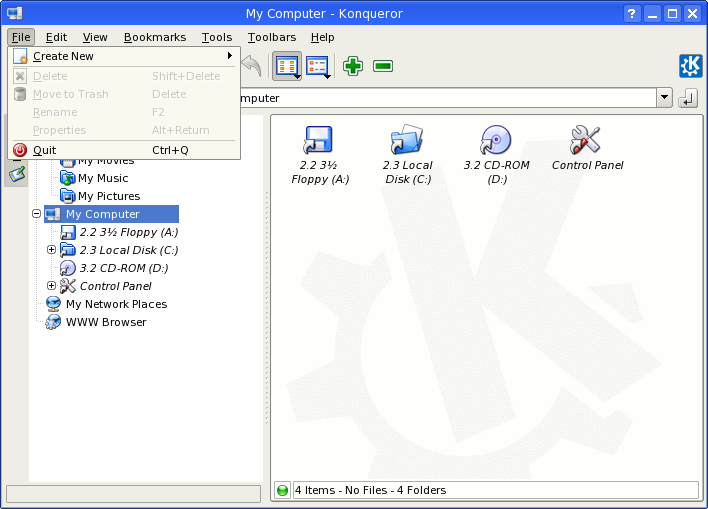The height and width of the screenshot is (509, 708).
Task: Click the Ctrl+Q shortcut text in menu
Action: click(x=170, y=150)
